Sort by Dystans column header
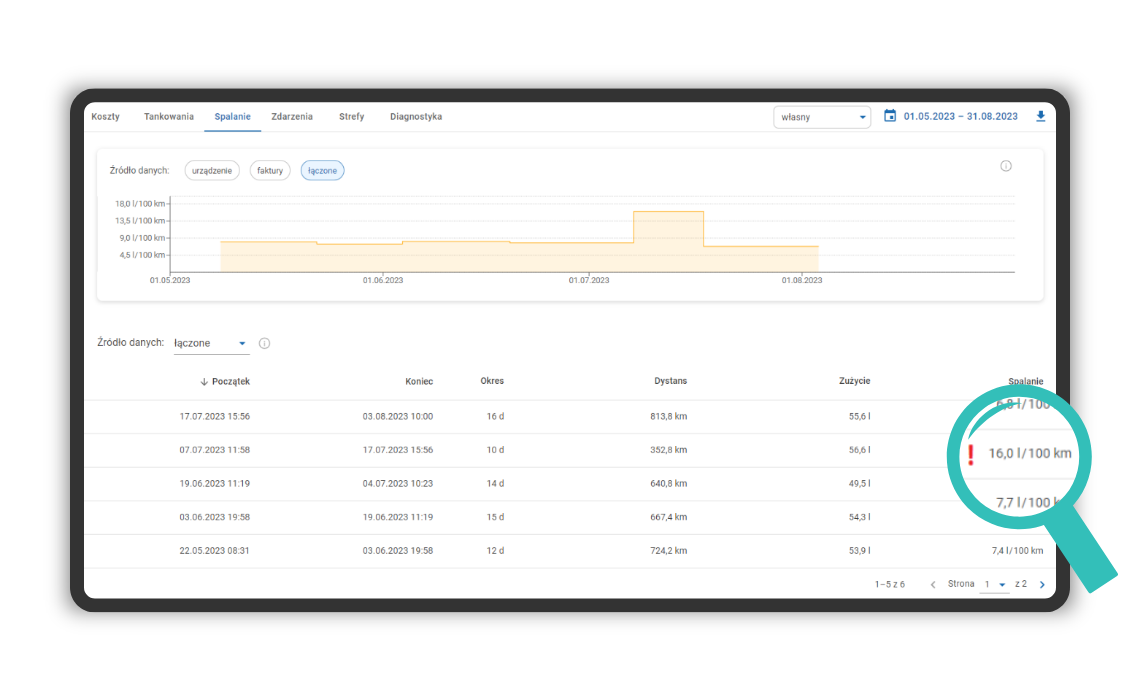 670,381
